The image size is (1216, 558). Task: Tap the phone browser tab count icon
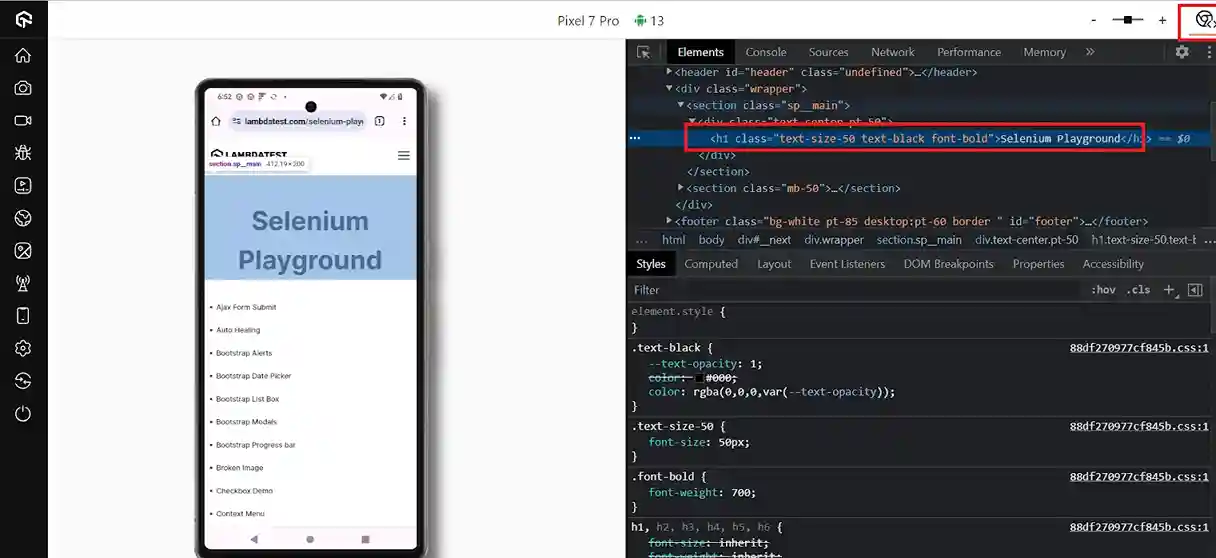[x=380, y=121]
